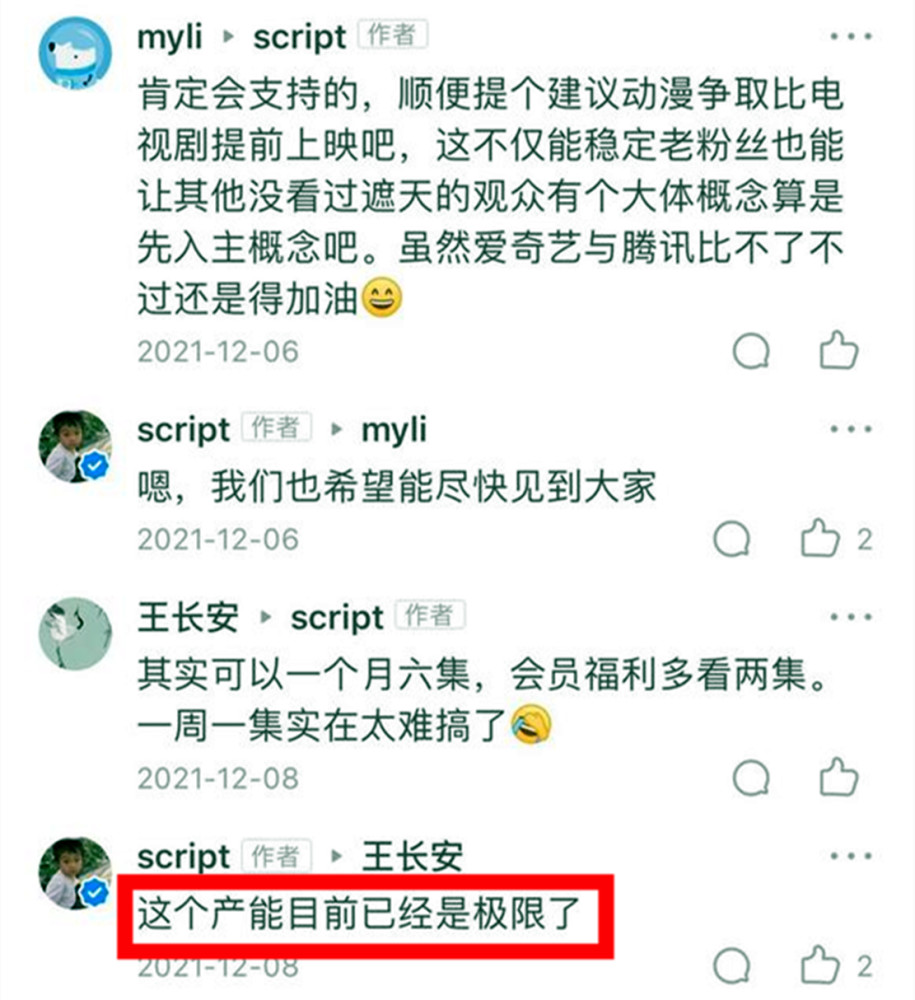Click the 作者 badge beside script in last reply

pos(276,856)
